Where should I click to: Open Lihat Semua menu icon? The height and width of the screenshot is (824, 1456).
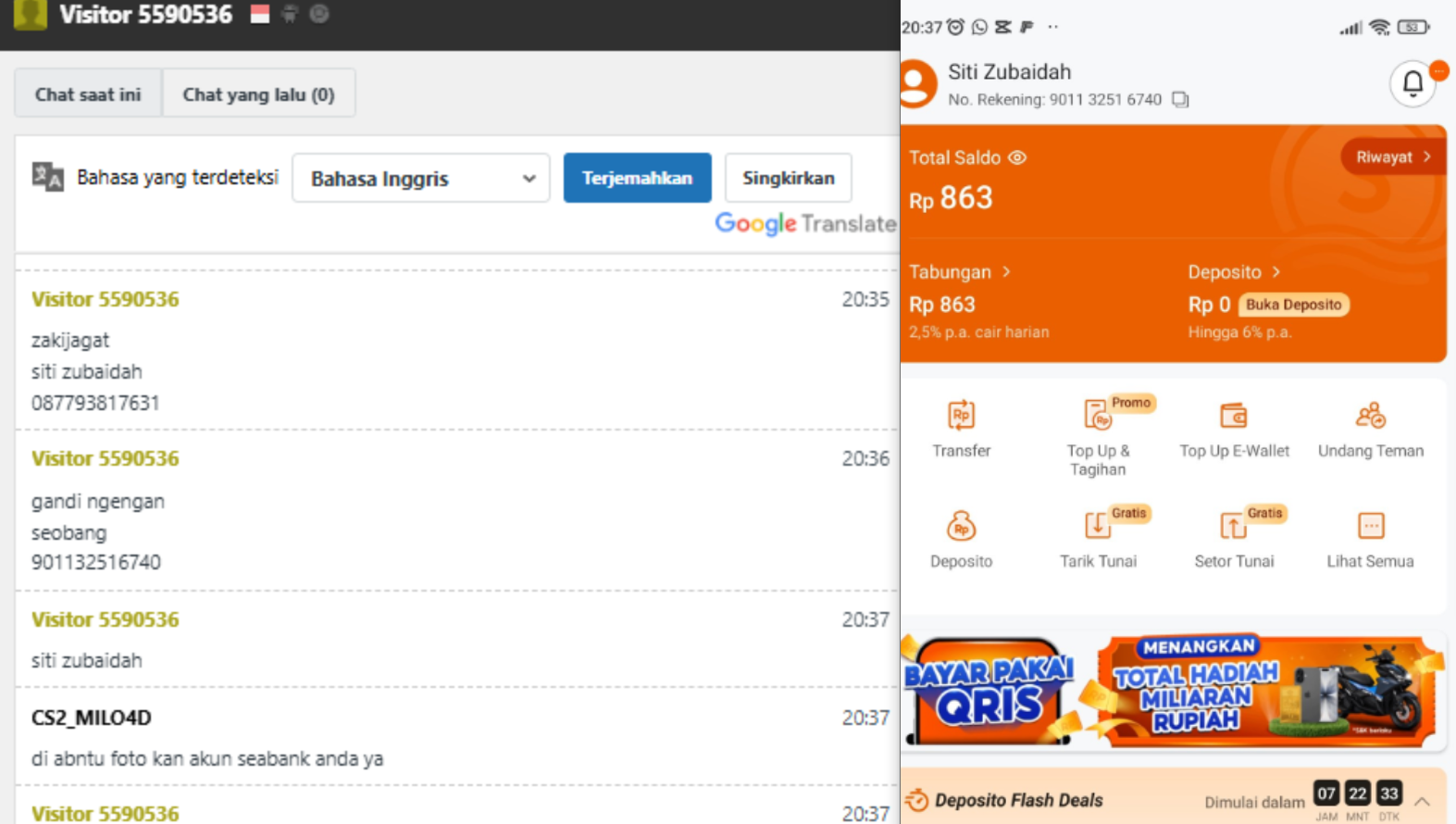pyautogui.click(x=1370, y=526)
